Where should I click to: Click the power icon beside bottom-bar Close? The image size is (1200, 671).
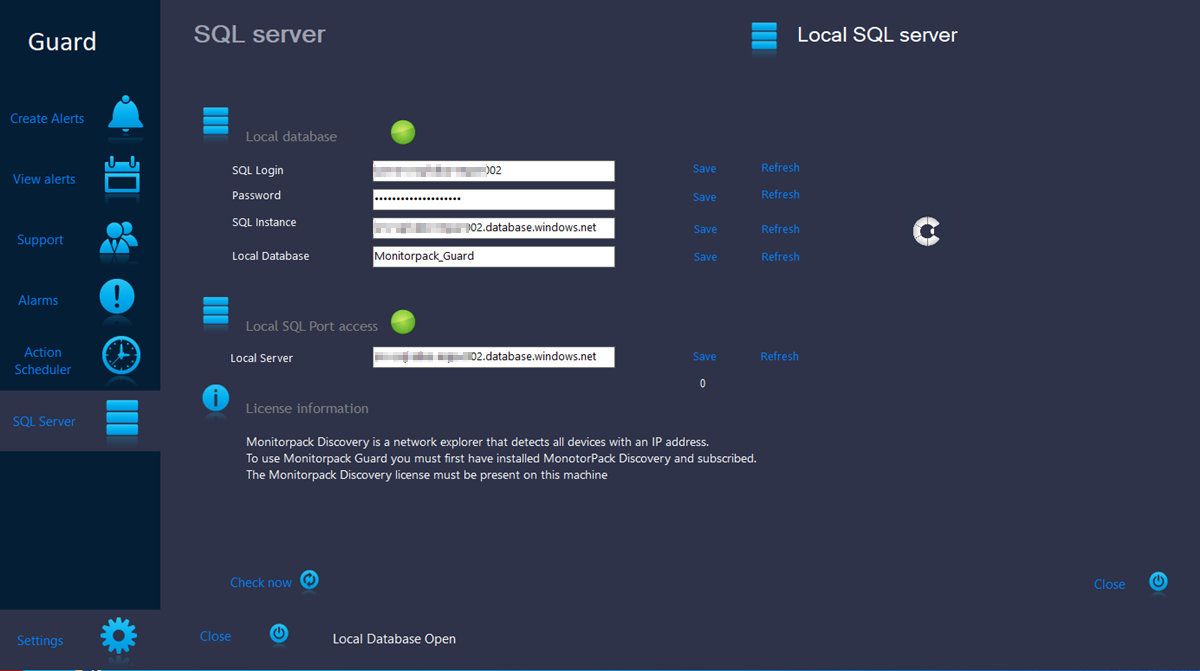pyautogui.click(x=279, y=634)
